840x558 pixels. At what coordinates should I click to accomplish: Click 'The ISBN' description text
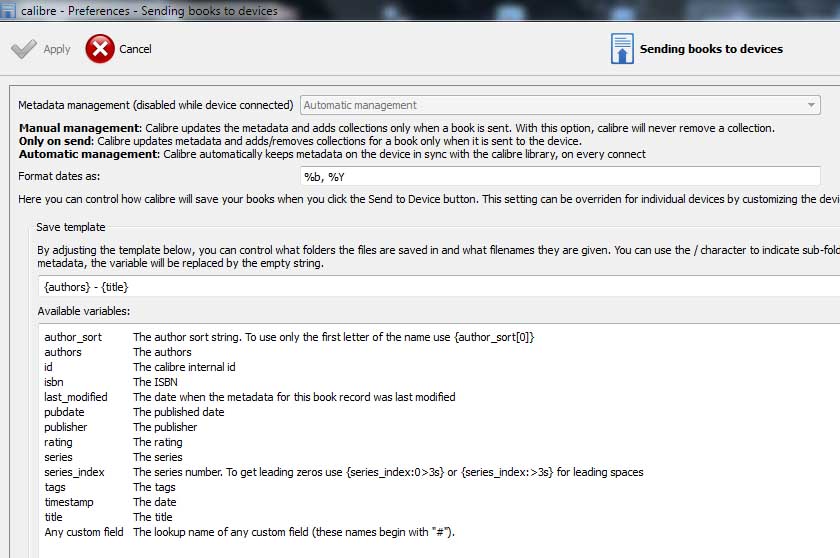(155, 382)
